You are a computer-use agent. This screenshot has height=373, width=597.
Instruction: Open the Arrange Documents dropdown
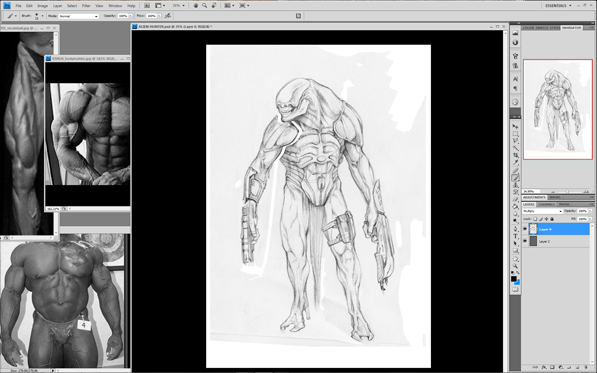pyautogui.click(x=230, y=6)
